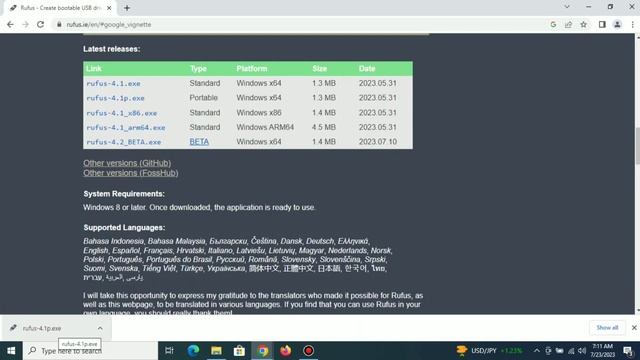Click the share page icon
This screenshot has height=360, width=640.
[x=568, y=24]
